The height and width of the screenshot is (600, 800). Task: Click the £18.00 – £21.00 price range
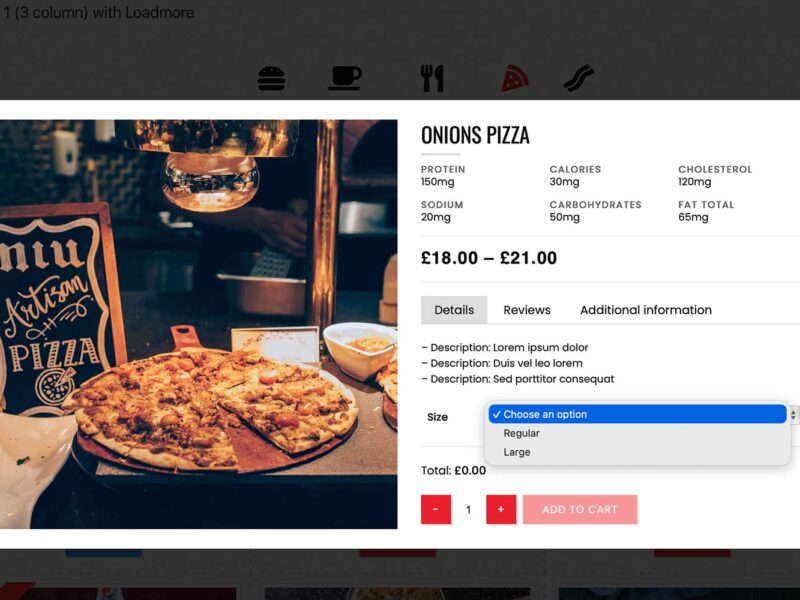[x=489, y=258]
